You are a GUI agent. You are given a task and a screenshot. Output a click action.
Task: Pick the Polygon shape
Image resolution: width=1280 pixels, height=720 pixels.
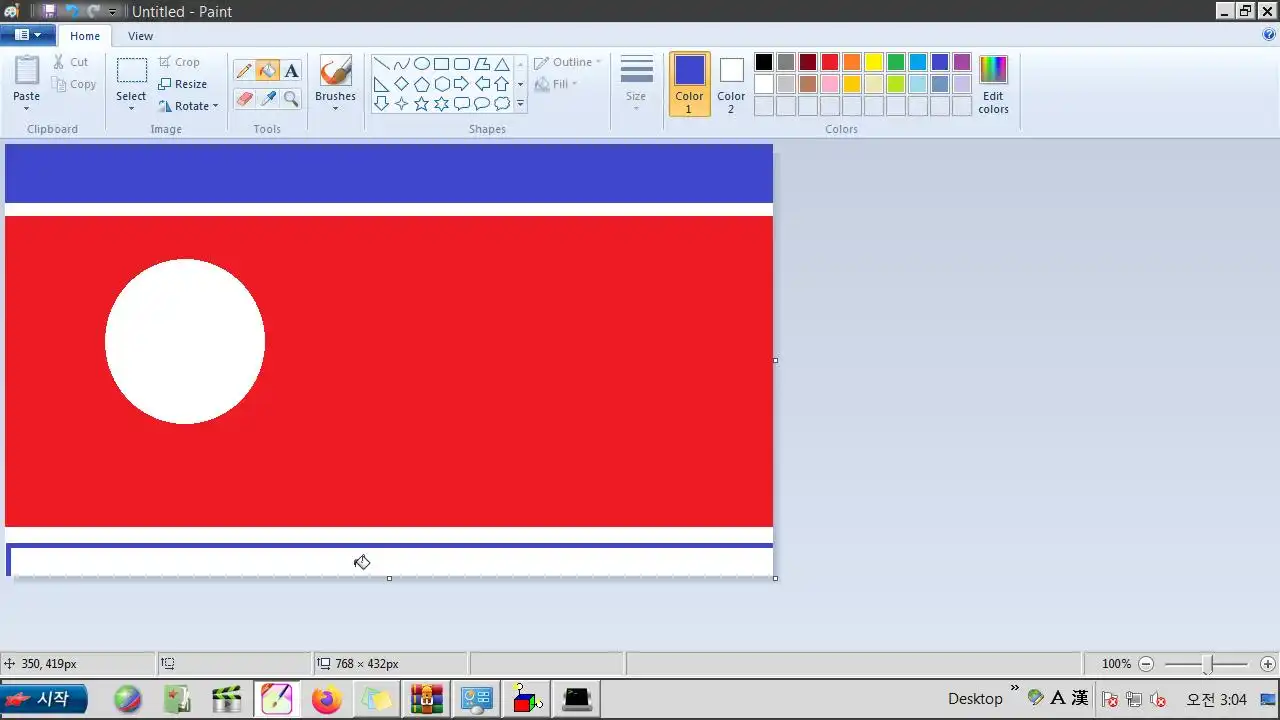[481, 64]
